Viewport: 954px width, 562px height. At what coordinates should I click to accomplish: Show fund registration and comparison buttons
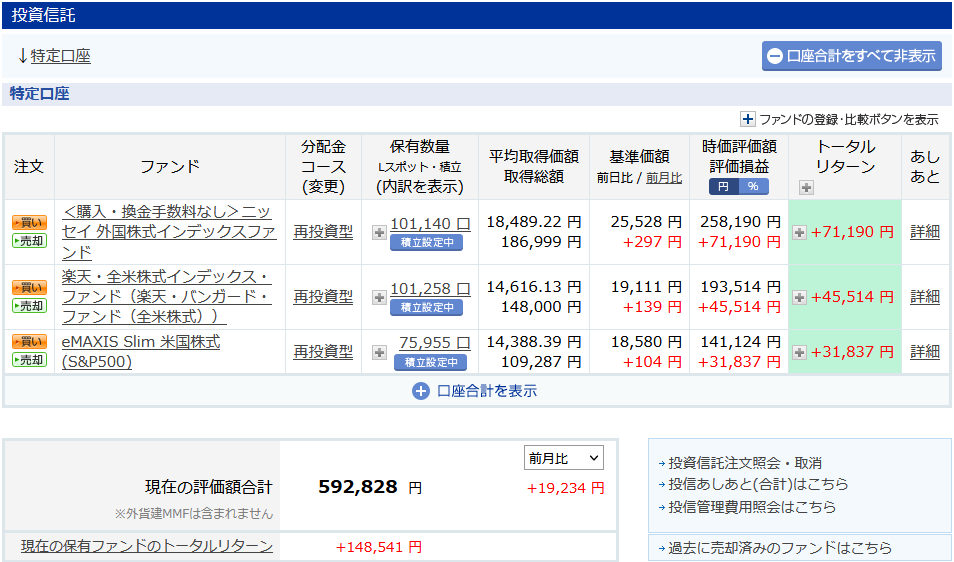[840, 119]
